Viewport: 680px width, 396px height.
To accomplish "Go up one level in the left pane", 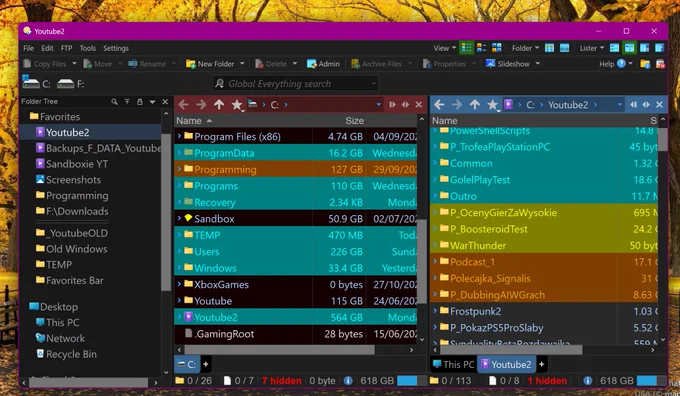I will 219,105.
